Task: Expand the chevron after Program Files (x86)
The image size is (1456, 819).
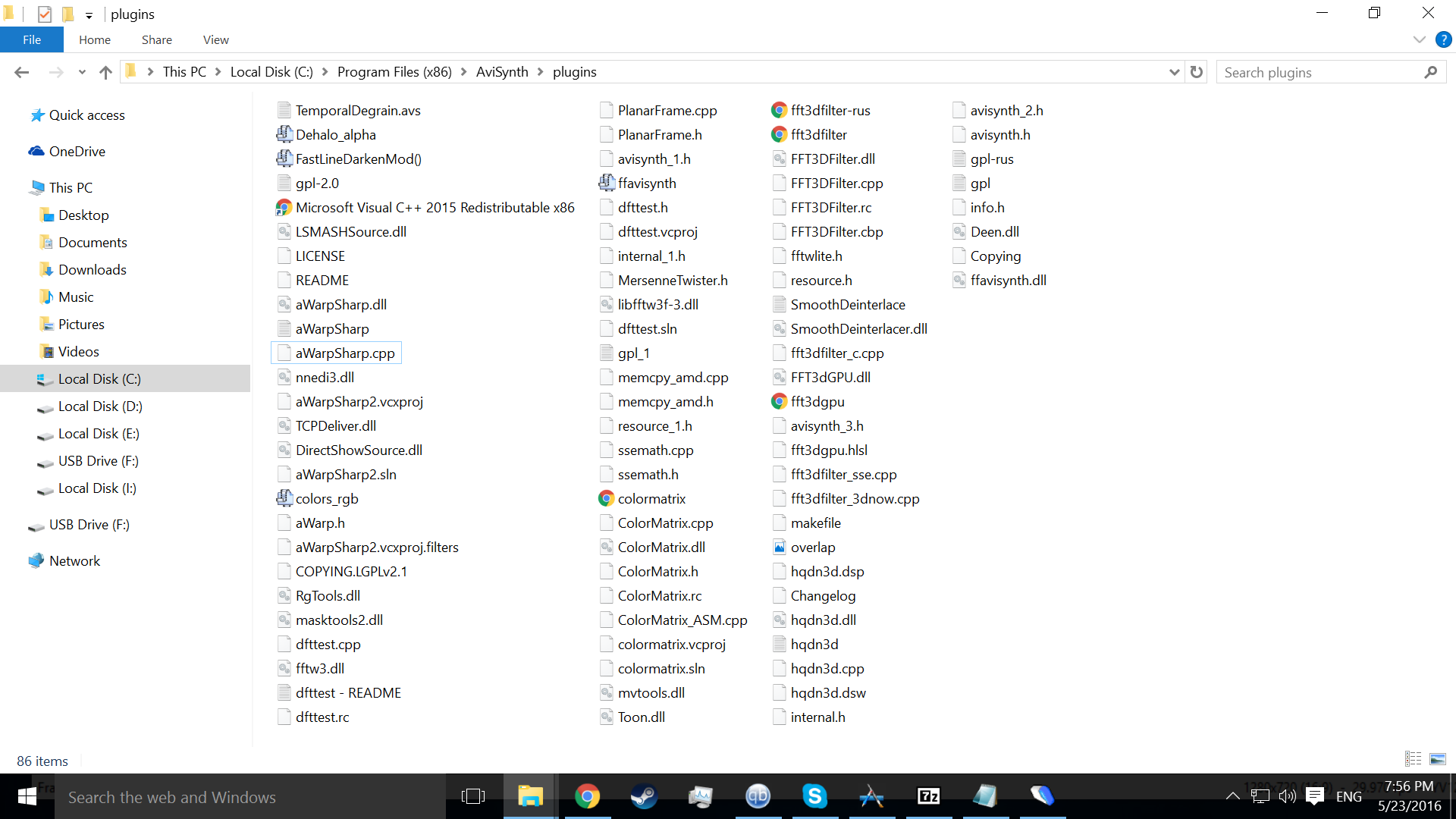Action: point(464,72)
